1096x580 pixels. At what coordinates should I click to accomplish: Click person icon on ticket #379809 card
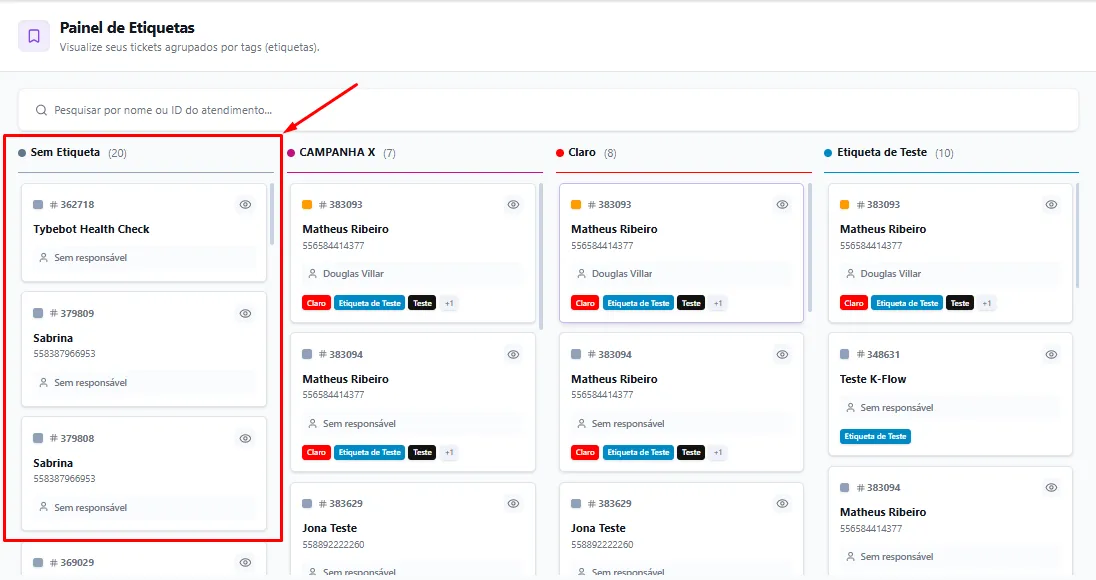[43, 383]
